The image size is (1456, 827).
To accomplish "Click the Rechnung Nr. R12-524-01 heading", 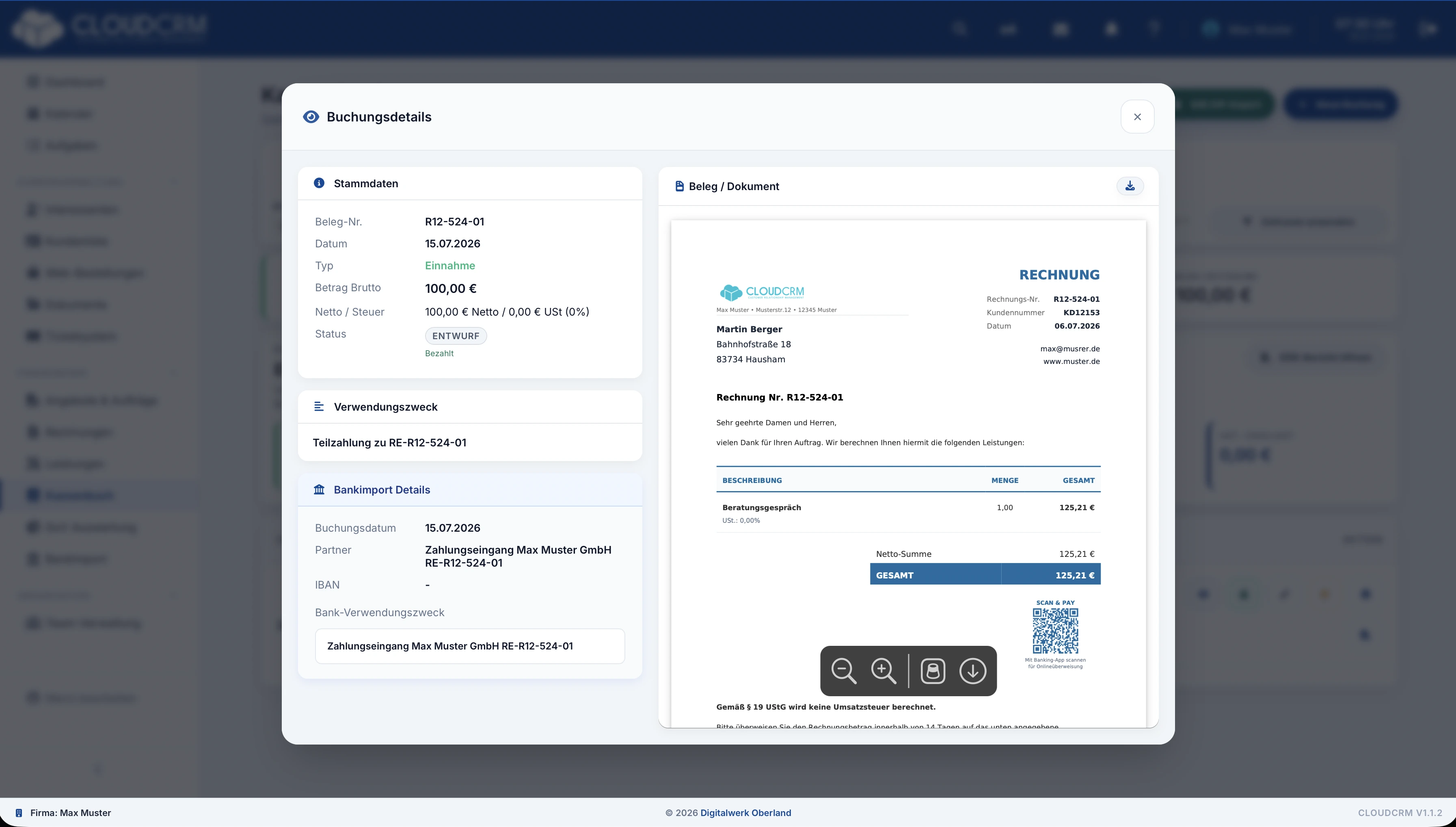I will [x=780, y=398].
